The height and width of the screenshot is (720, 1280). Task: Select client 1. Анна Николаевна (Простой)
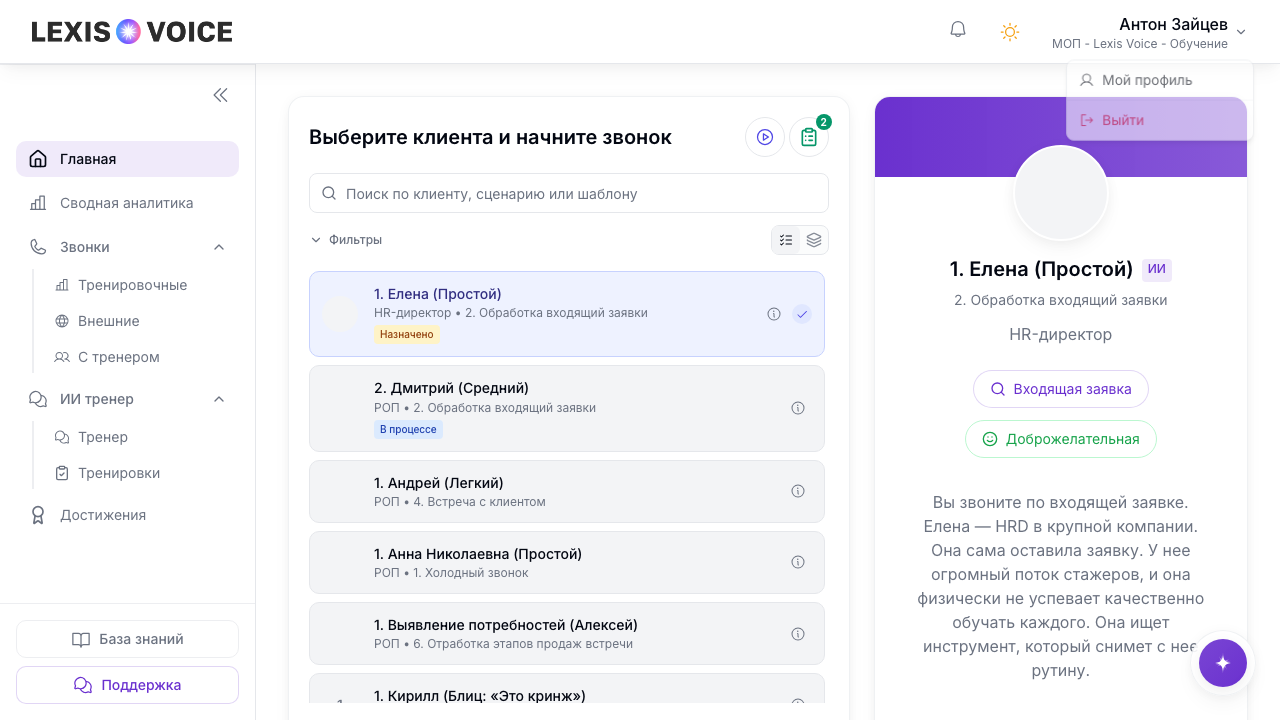click(567, 562)
